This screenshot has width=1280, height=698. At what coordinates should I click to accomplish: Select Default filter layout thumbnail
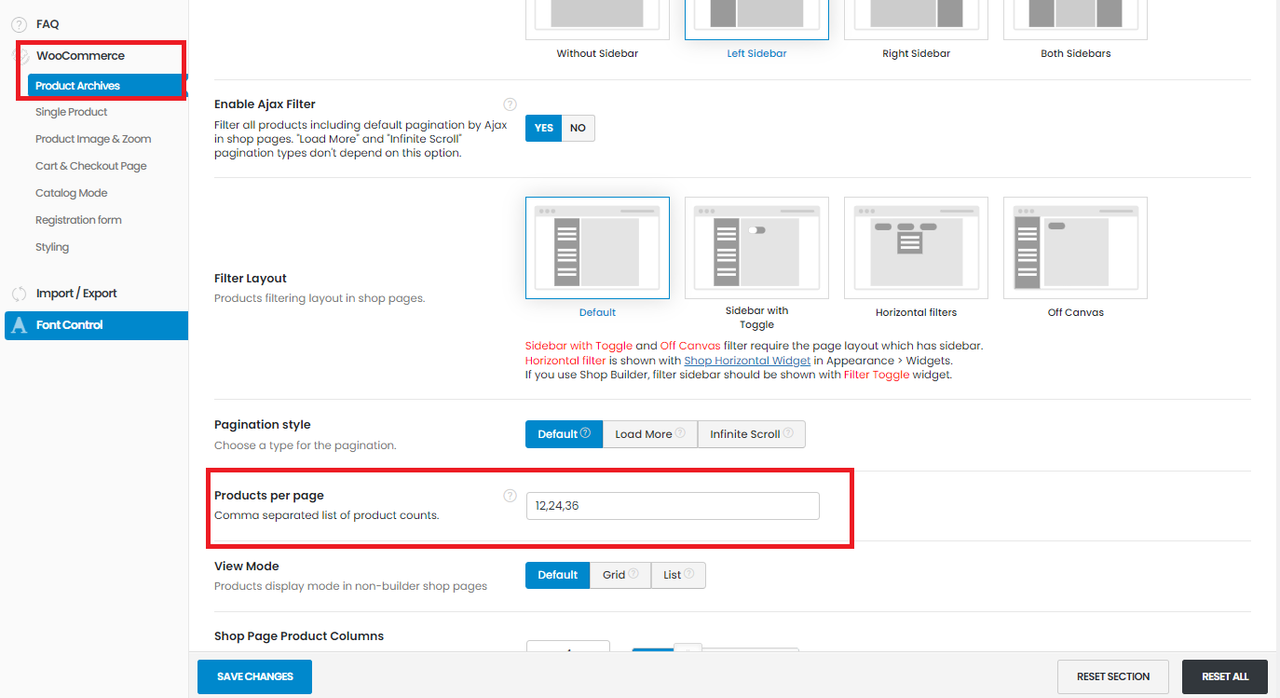pyautogui.click(x=597, y=248)
